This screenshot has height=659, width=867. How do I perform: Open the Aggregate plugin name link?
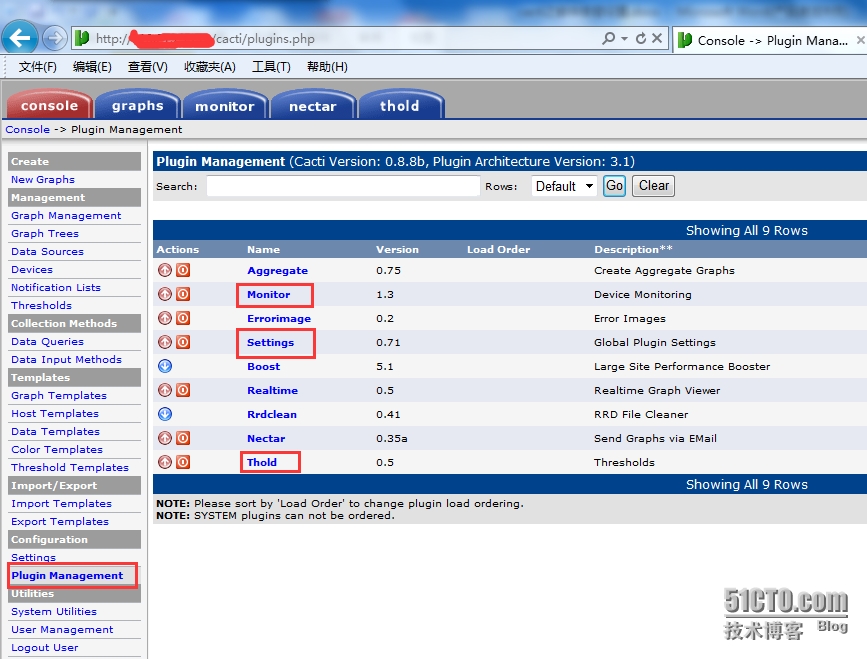(278, 270)
